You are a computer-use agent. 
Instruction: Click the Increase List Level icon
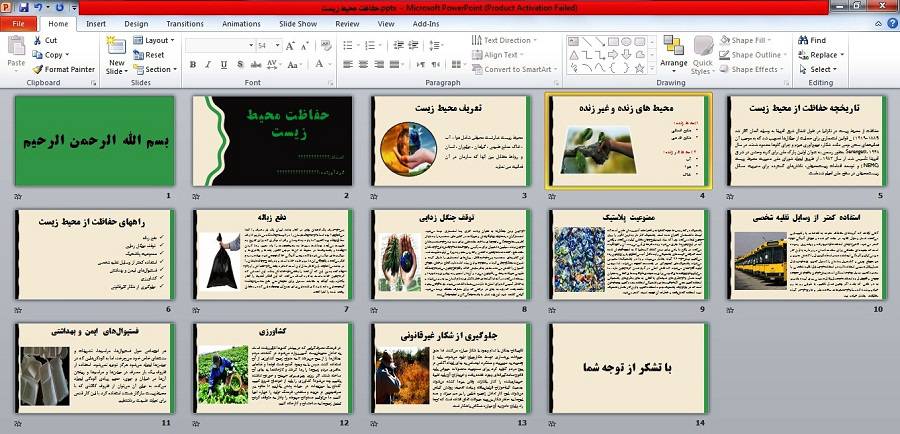click(414, 45)
